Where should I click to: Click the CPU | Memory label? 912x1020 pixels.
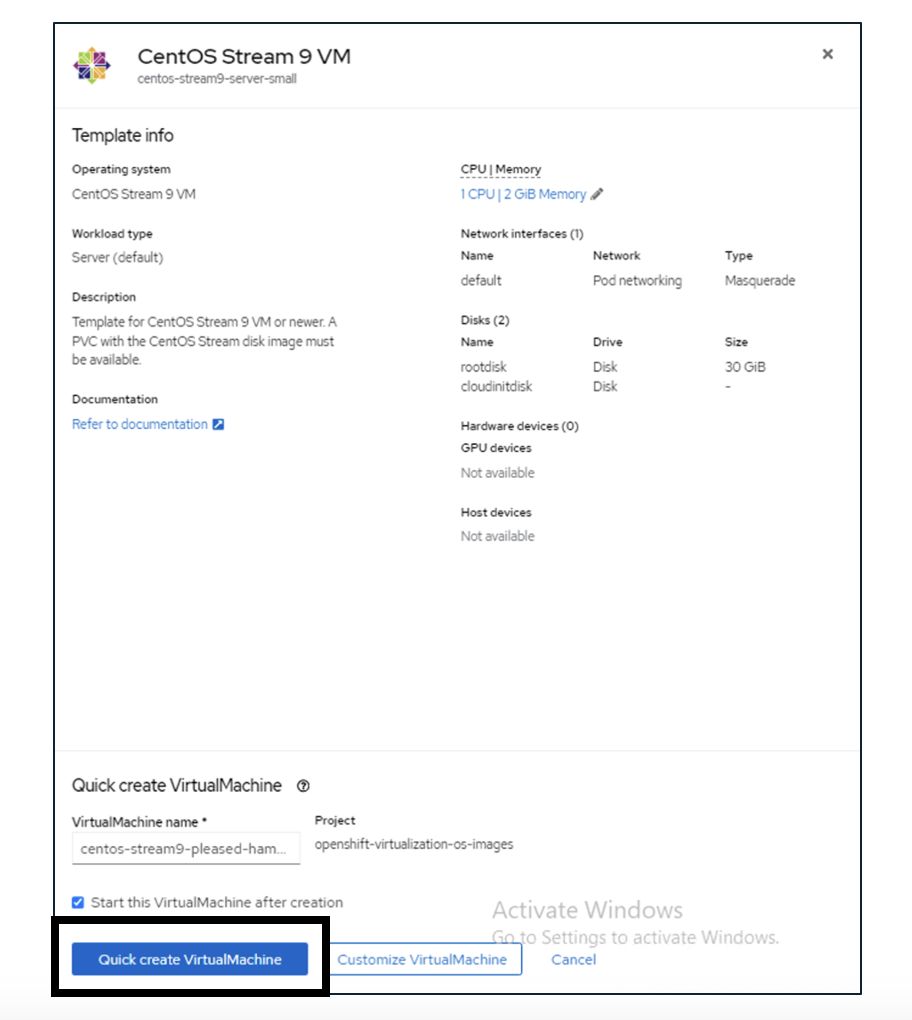pyautogui.click(x=501, y=169)
